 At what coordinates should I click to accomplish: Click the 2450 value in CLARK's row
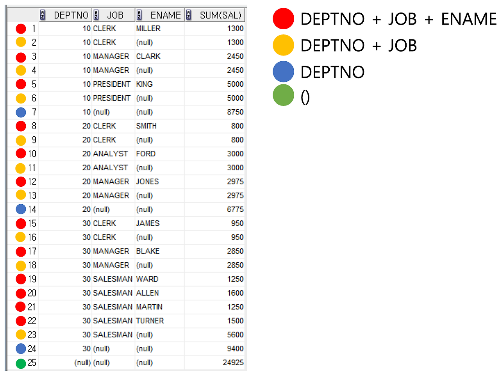(x=235, y=56)
